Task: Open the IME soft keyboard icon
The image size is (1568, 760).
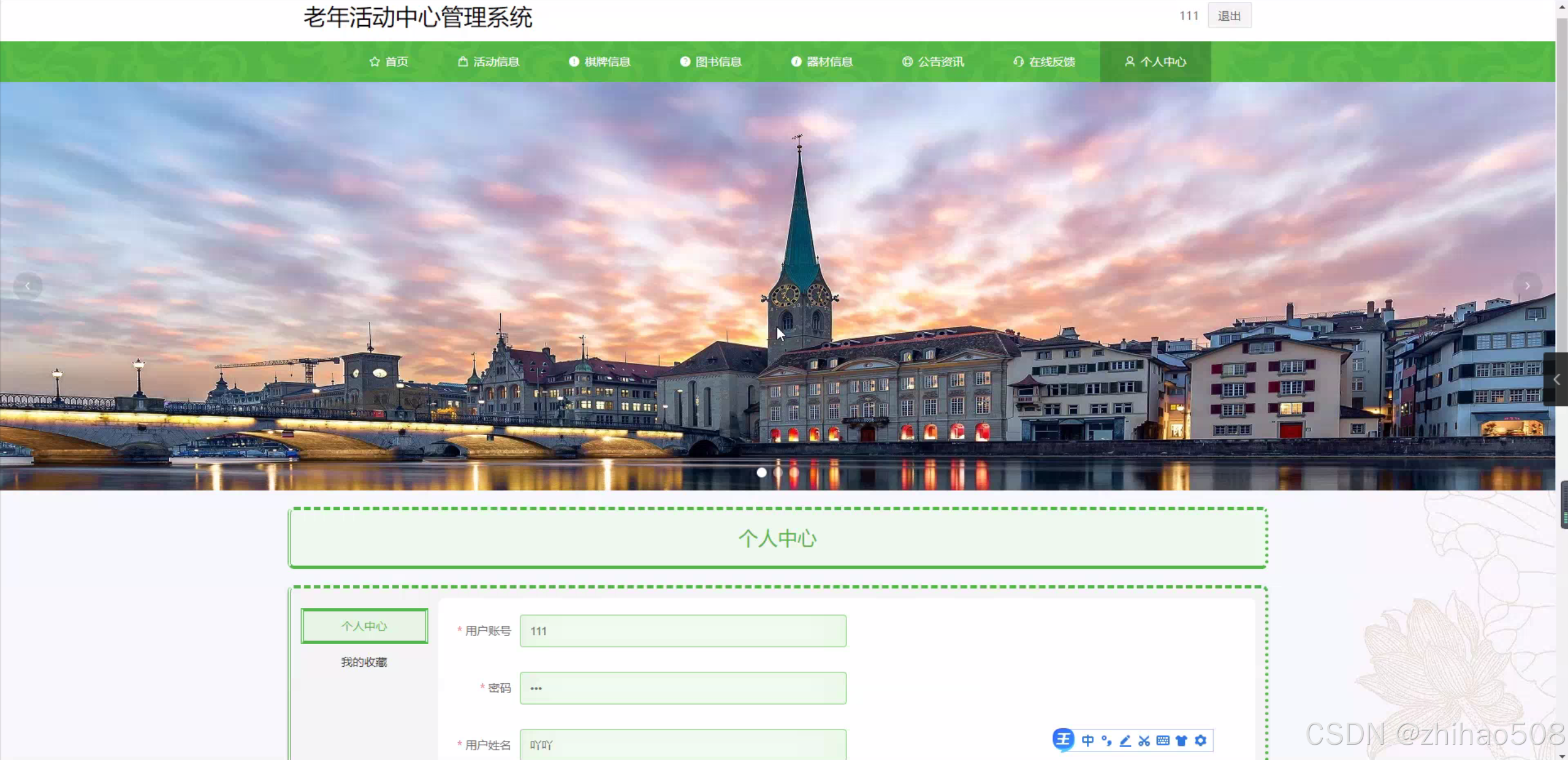Action: (1163, 740)
